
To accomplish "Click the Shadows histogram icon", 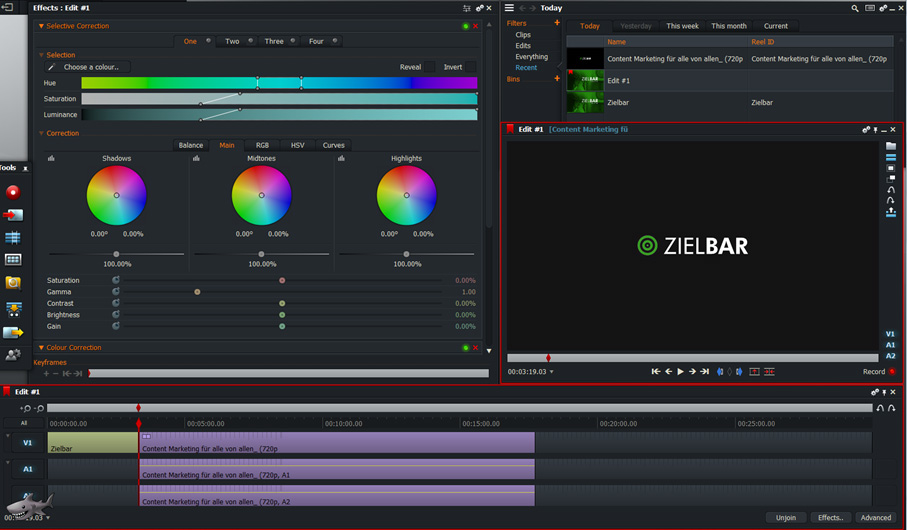I will 51,158.
